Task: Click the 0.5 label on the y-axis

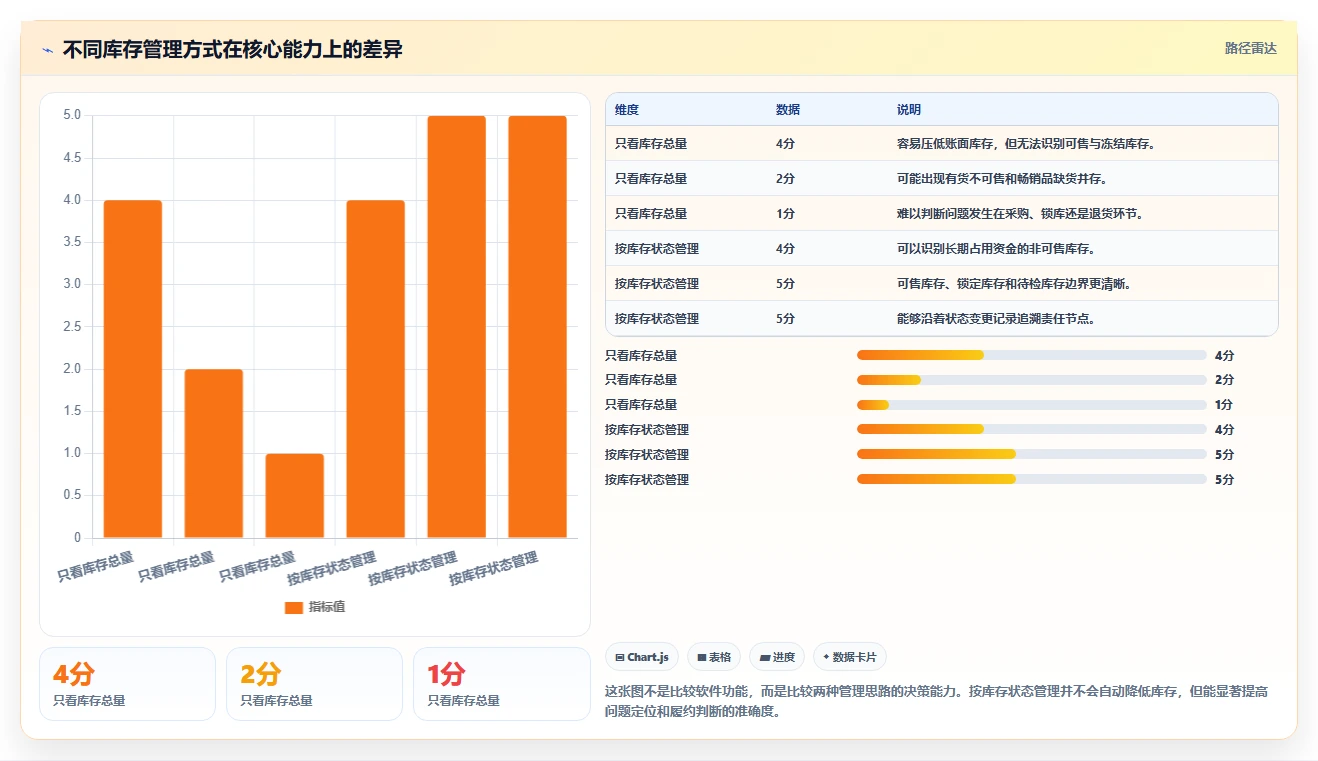Action: coord(72,495)
